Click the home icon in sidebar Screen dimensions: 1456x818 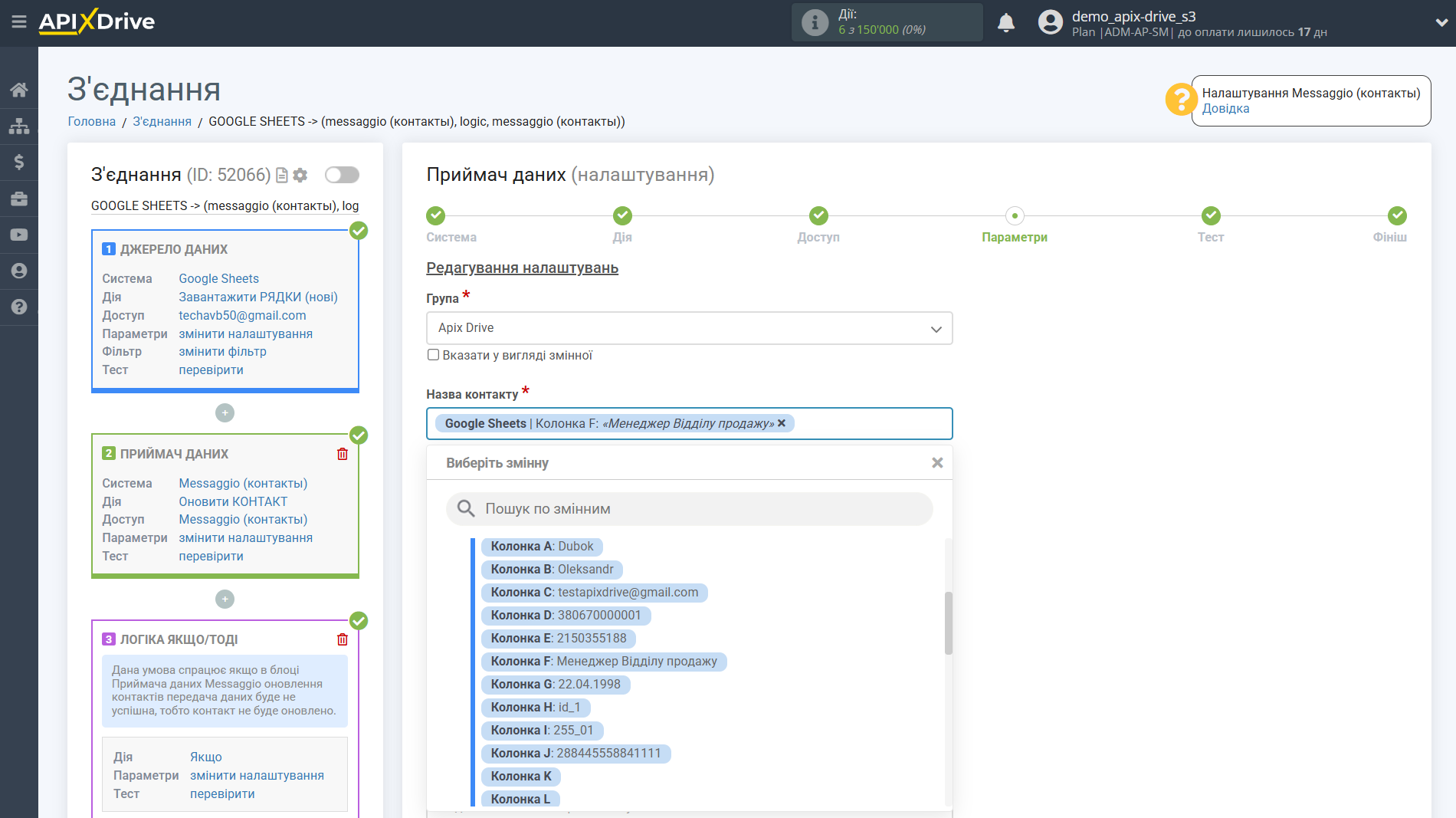pyautogui.click(x=19, y=90)
